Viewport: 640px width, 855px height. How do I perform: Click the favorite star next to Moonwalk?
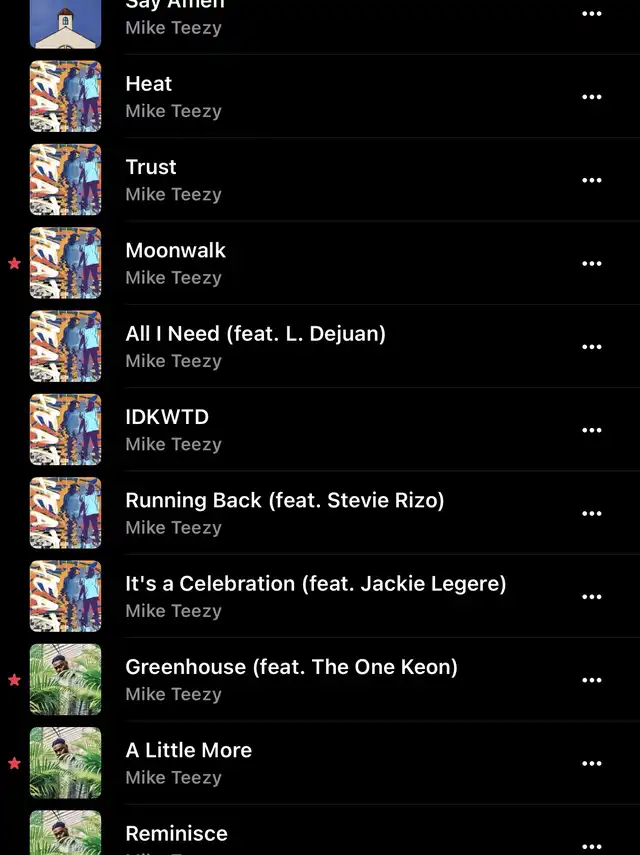15,264
